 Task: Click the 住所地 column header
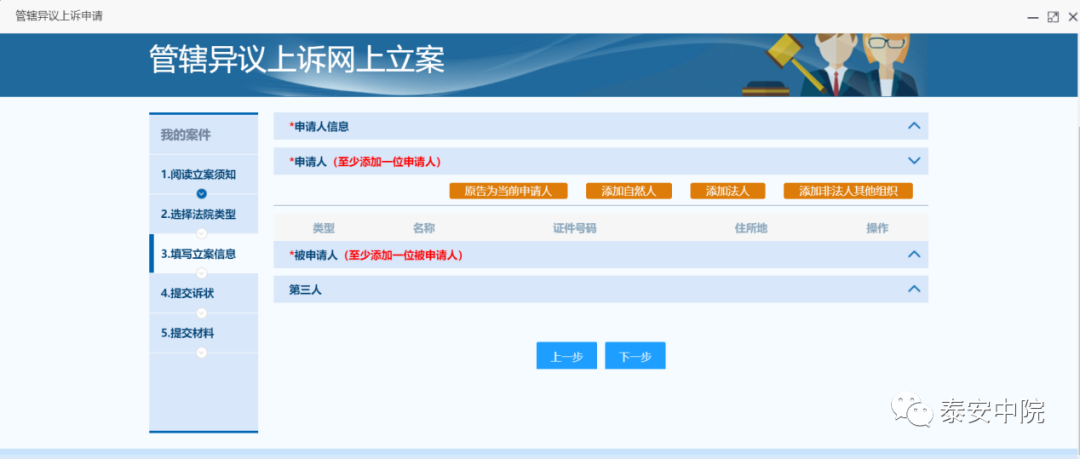point(751,228)
